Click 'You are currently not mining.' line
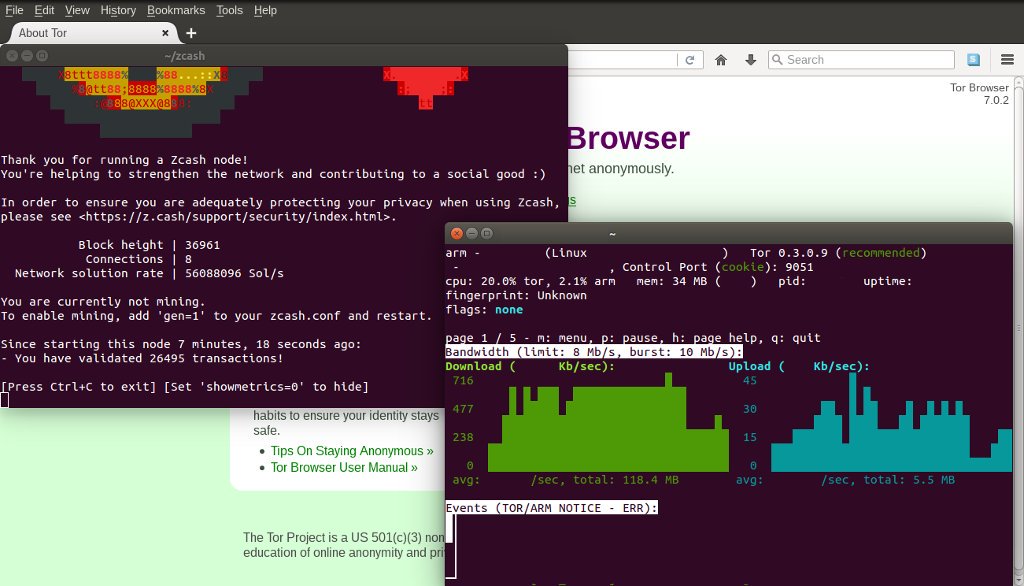 [x=103, y=302]
